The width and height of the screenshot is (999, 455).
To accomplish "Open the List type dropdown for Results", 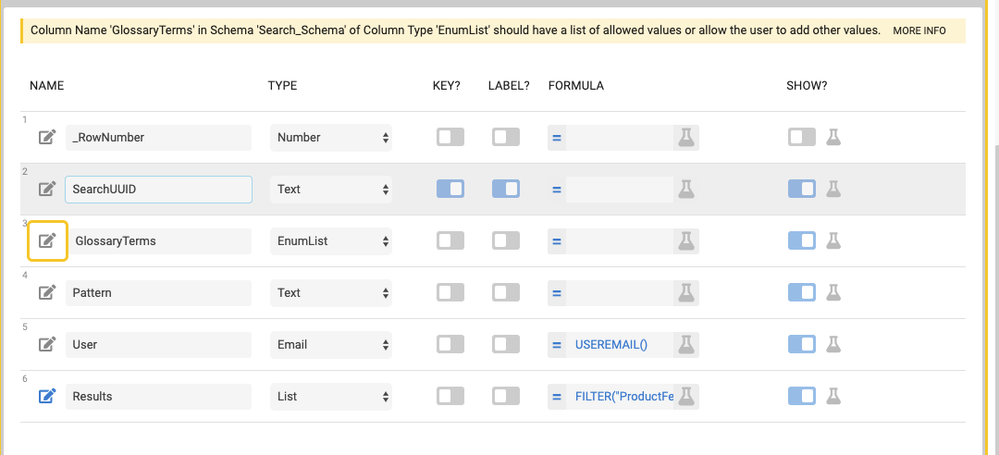I will pos(331,396).
